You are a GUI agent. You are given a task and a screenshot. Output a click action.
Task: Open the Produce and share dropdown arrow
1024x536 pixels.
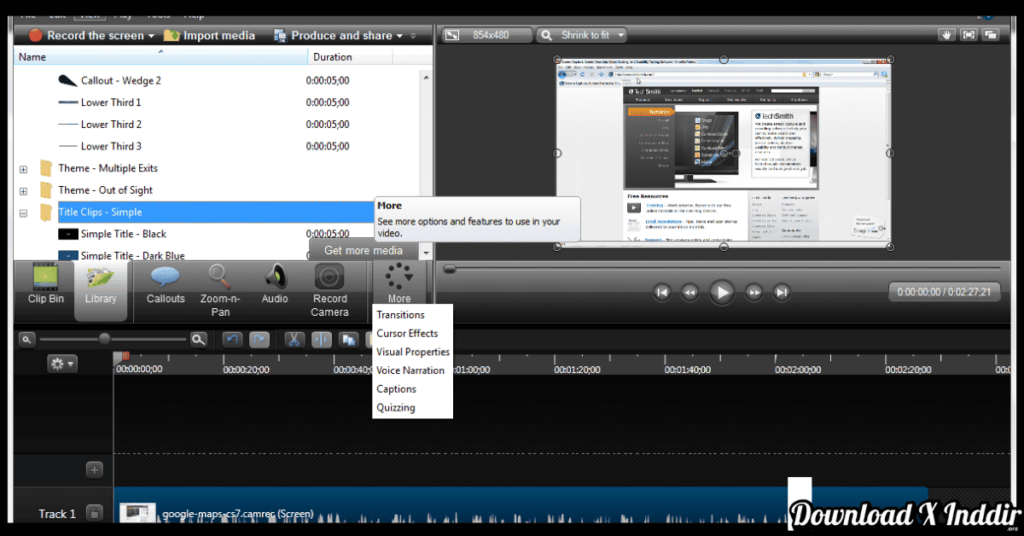tap(400, 36)
